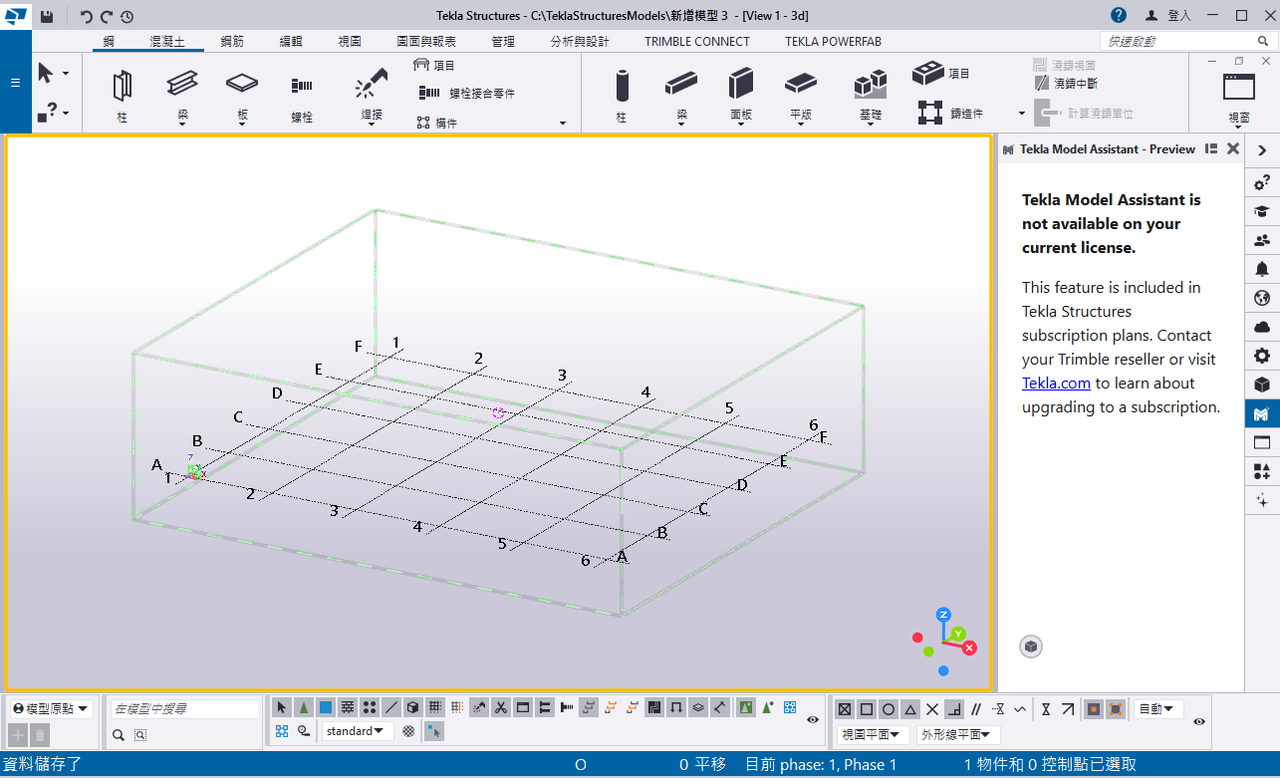Toggle the orange snap-to-reference-points switch
The image size is (1280, 778).
pos(1094,709)
